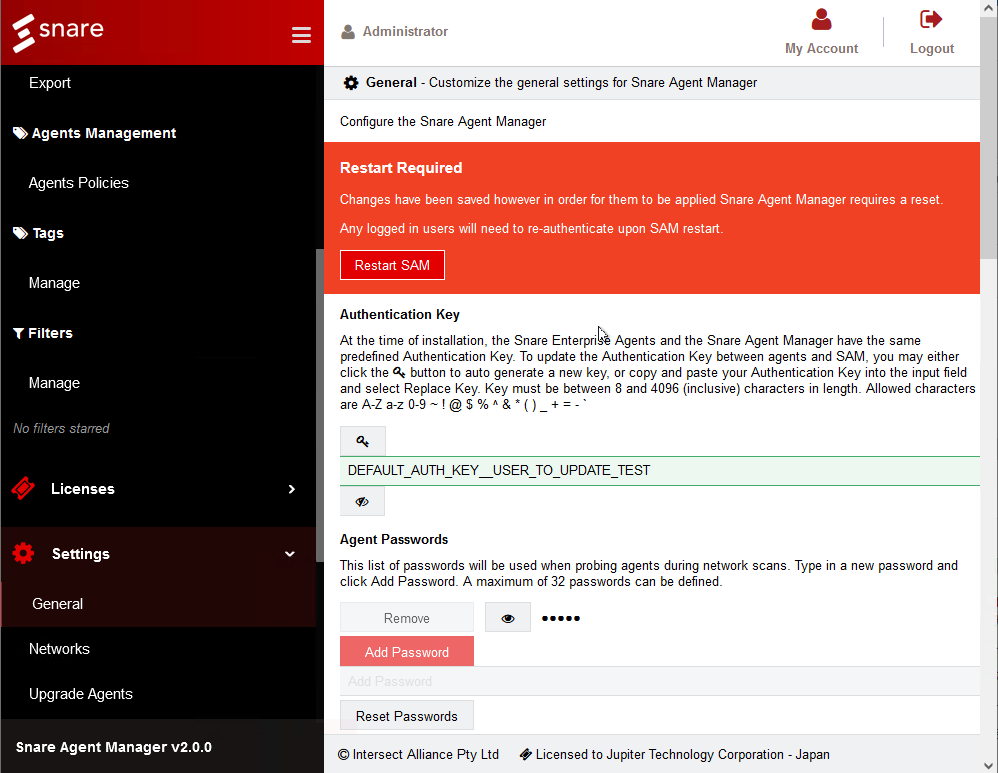The width and height of the screenshot is (998, 773).
Task: Toggle the hamburger sidebar menu
Action: click(301, 35)
